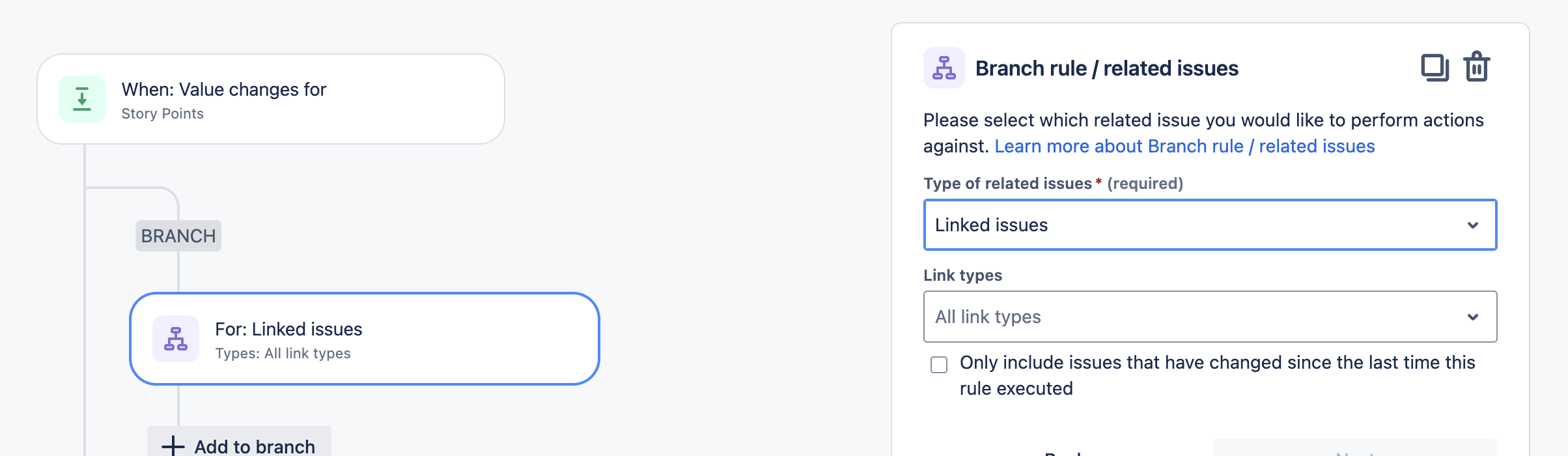Viewport: 1568px width, 456px height.
Task: Click the chevron on the All link types field
Action: click(x=1472, y=317)
